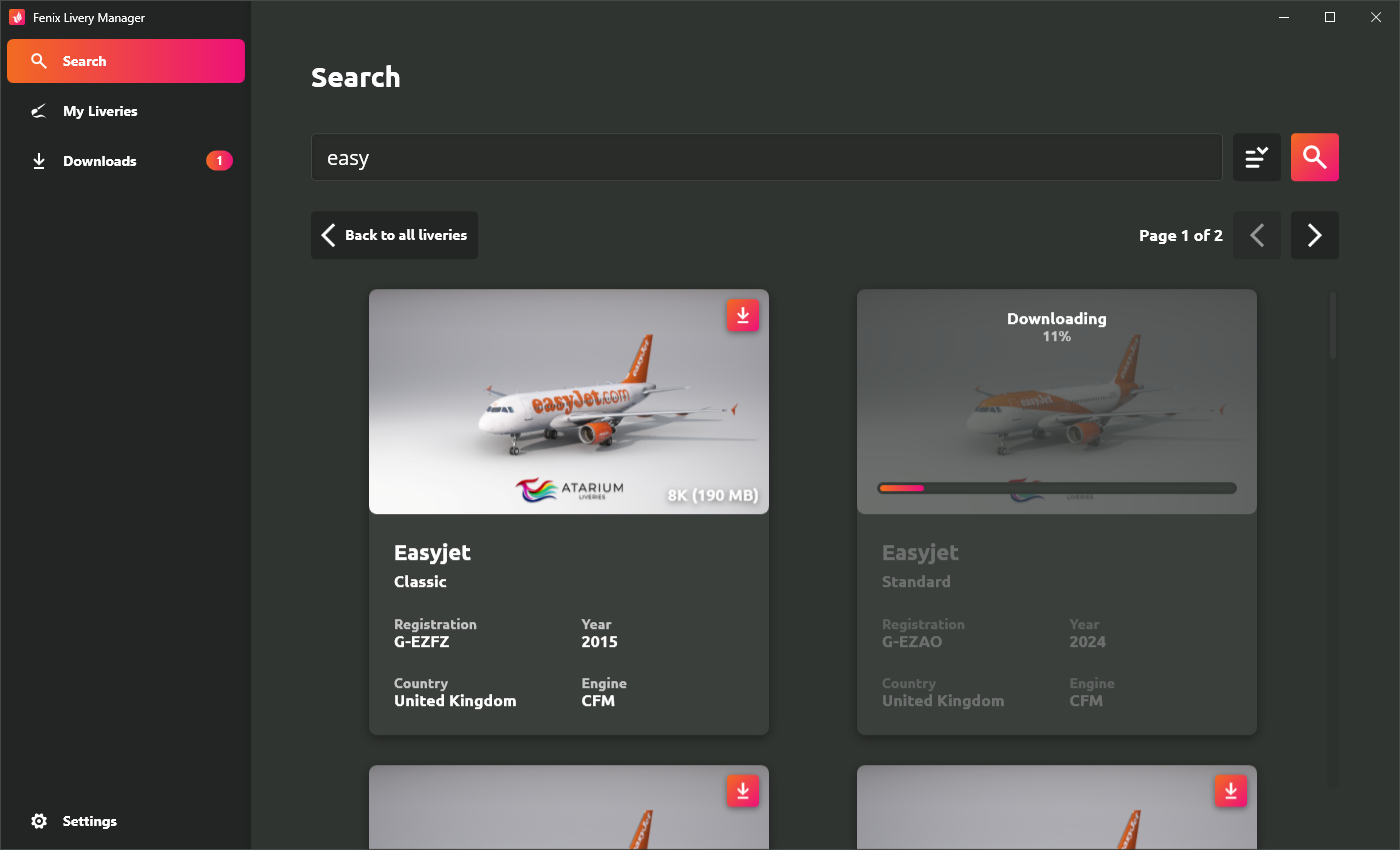
Task: Download the bottom-left livery card
Action: 742,791
